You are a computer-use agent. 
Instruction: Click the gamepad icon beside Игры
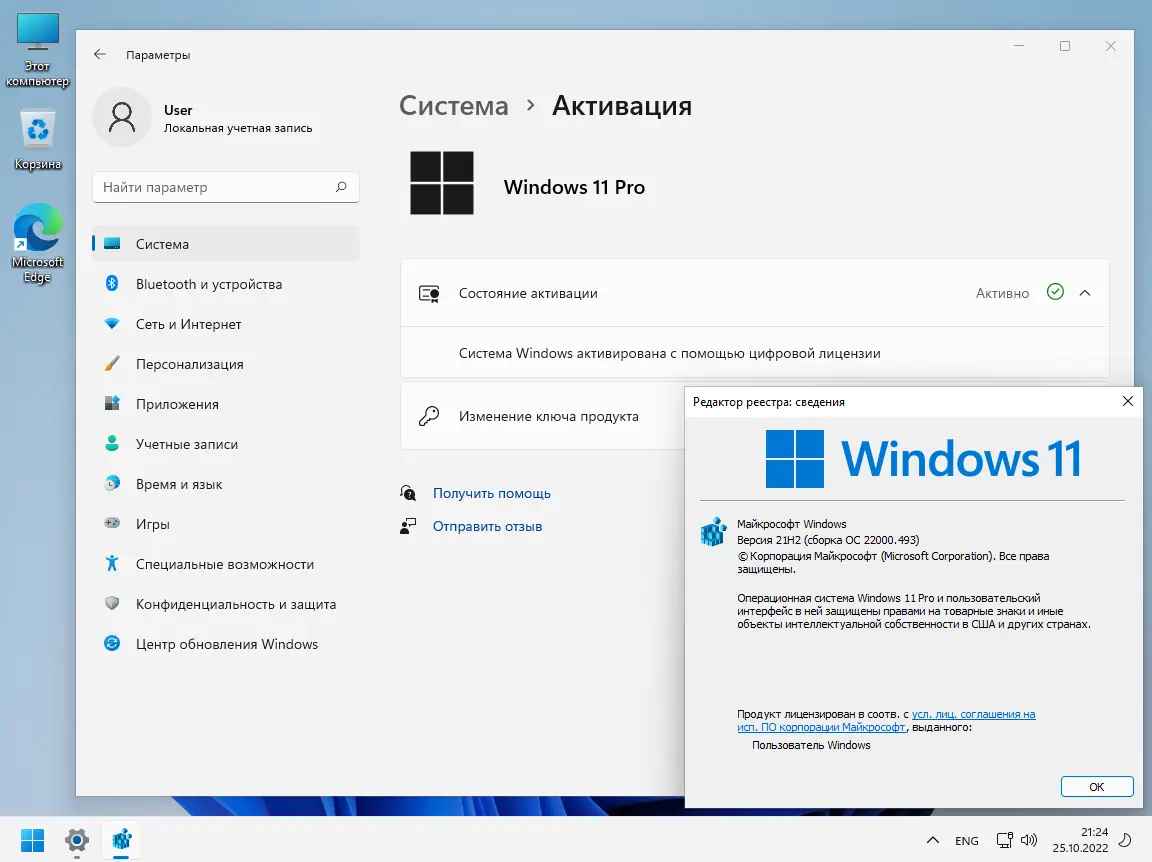112,522
